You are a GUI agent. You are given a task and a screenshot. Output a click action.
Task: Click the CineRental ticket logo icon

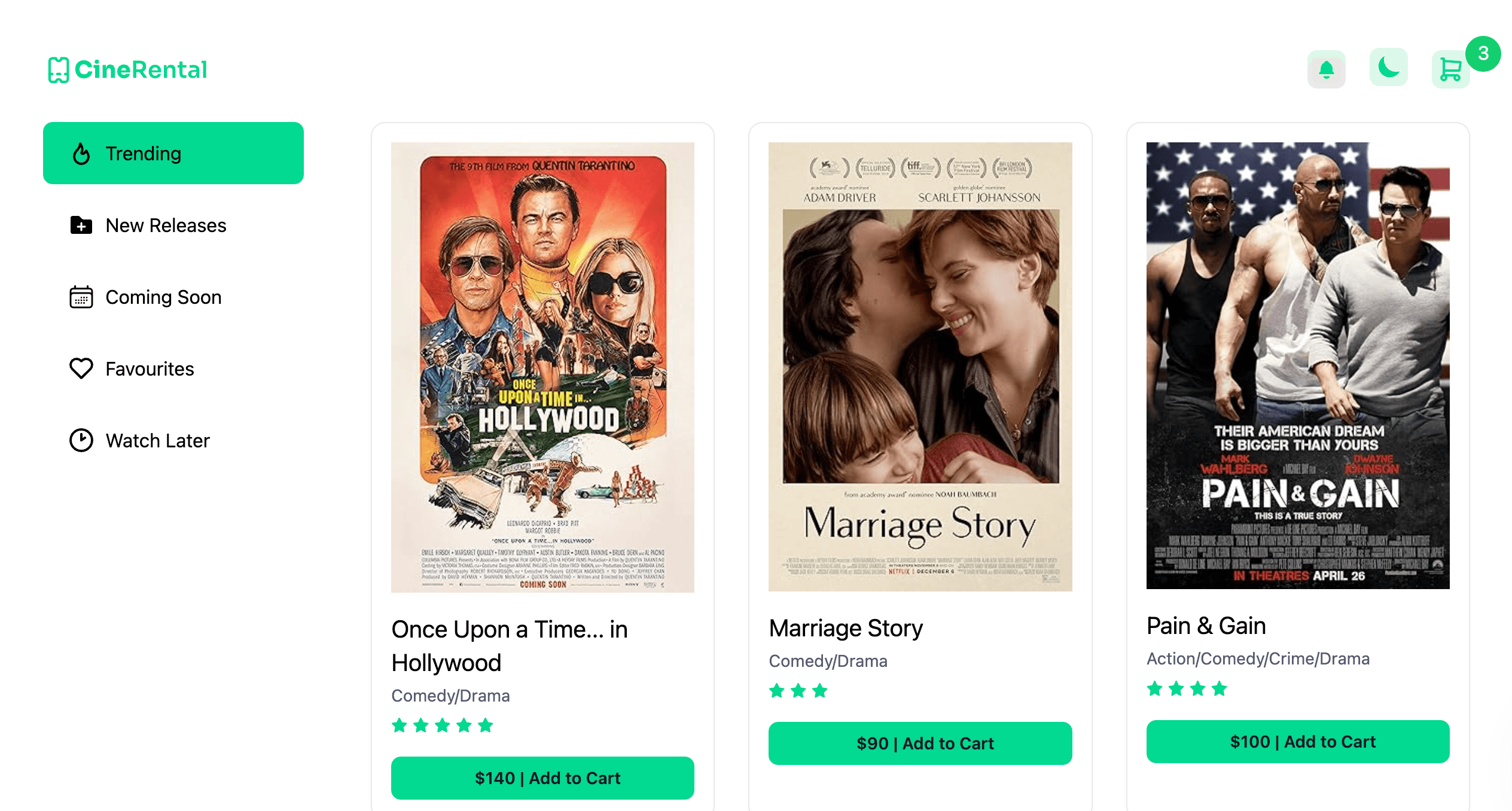(x=59, y=70)
